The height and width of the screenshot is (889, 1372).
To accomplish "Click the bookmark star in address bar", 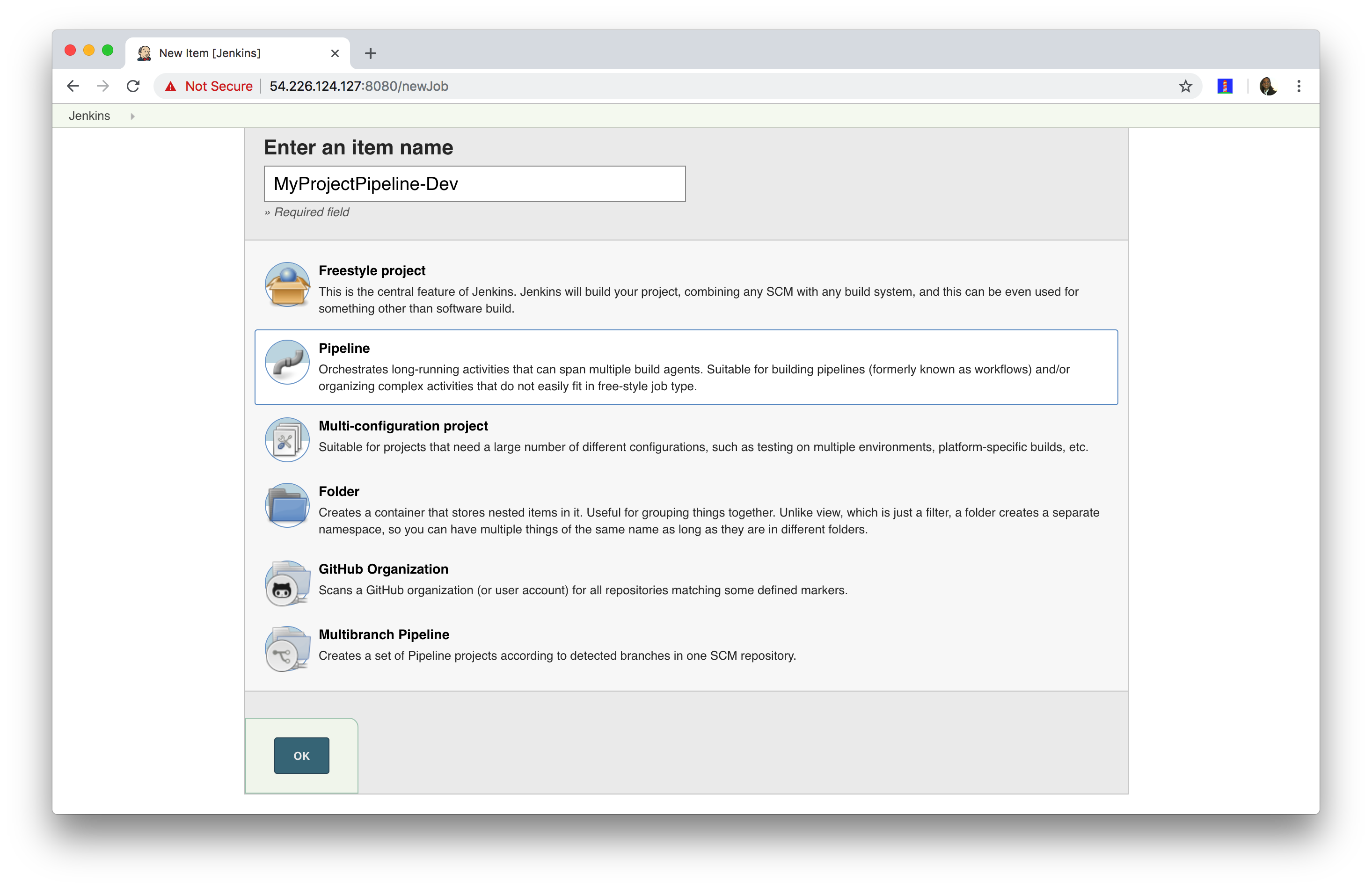I will (x=1185, y=85).
